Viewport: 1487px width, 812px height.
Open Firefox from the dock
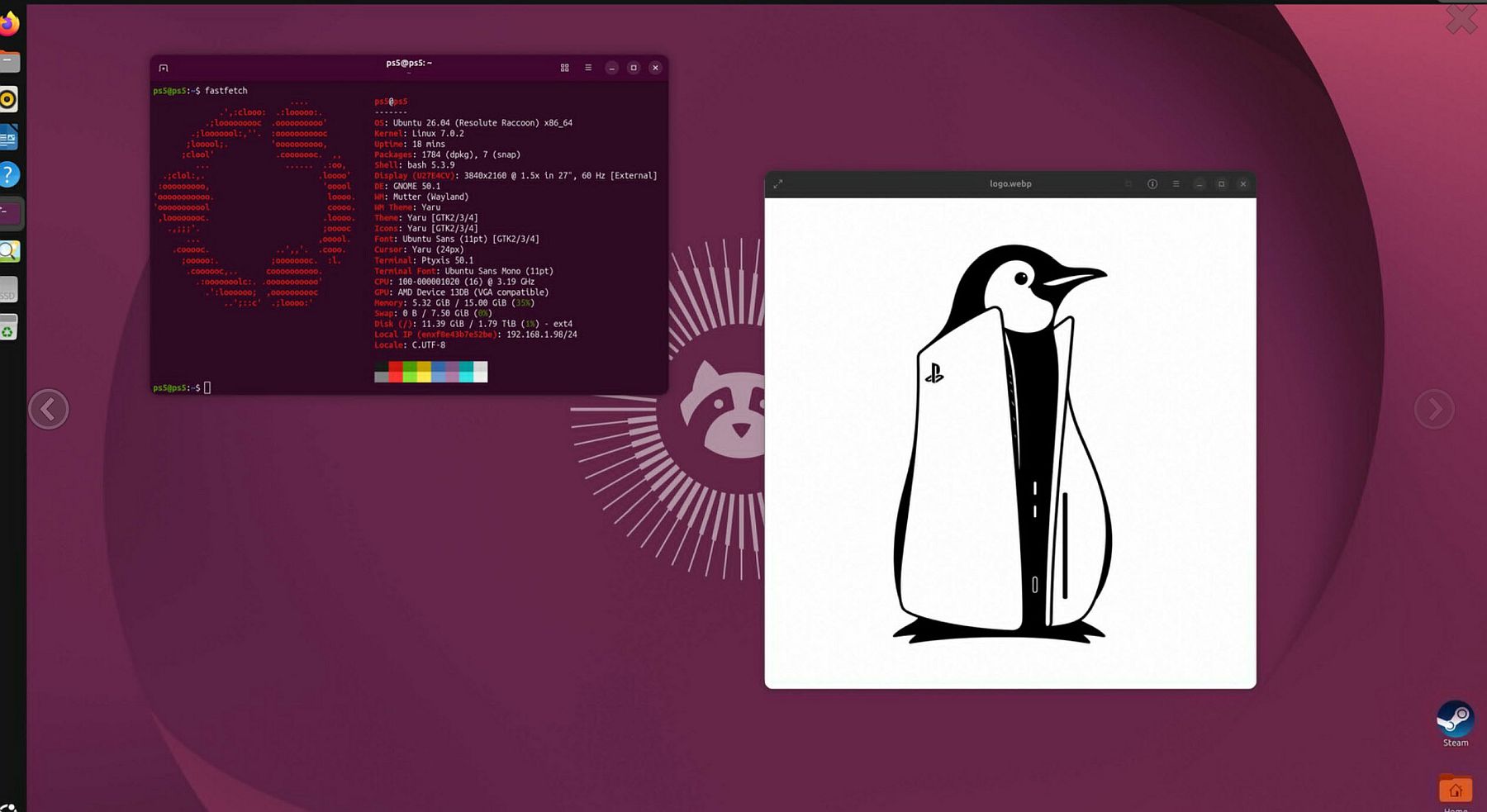pyautogui.click(x=8, y=23)
